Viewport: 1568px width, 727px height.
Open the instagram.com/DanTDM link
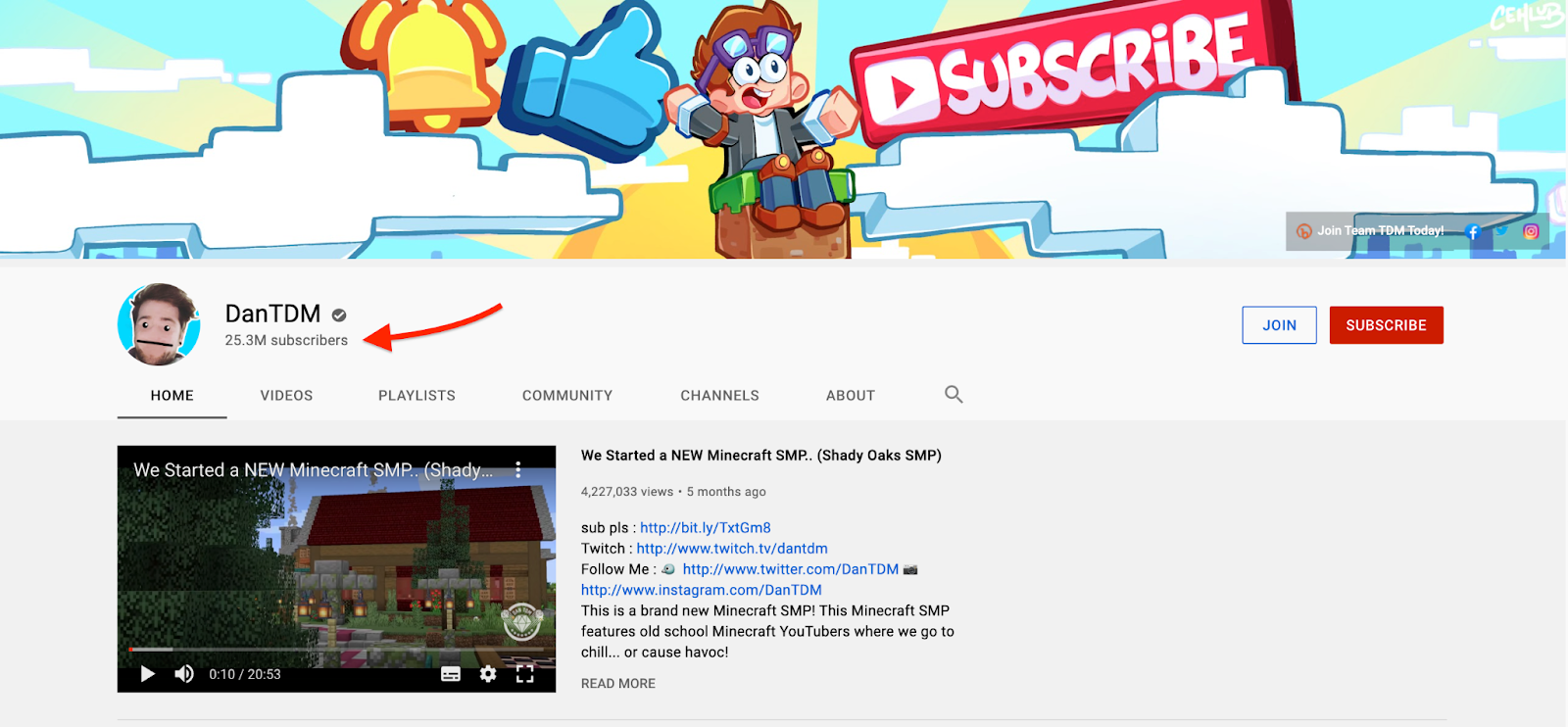[702, 590]
